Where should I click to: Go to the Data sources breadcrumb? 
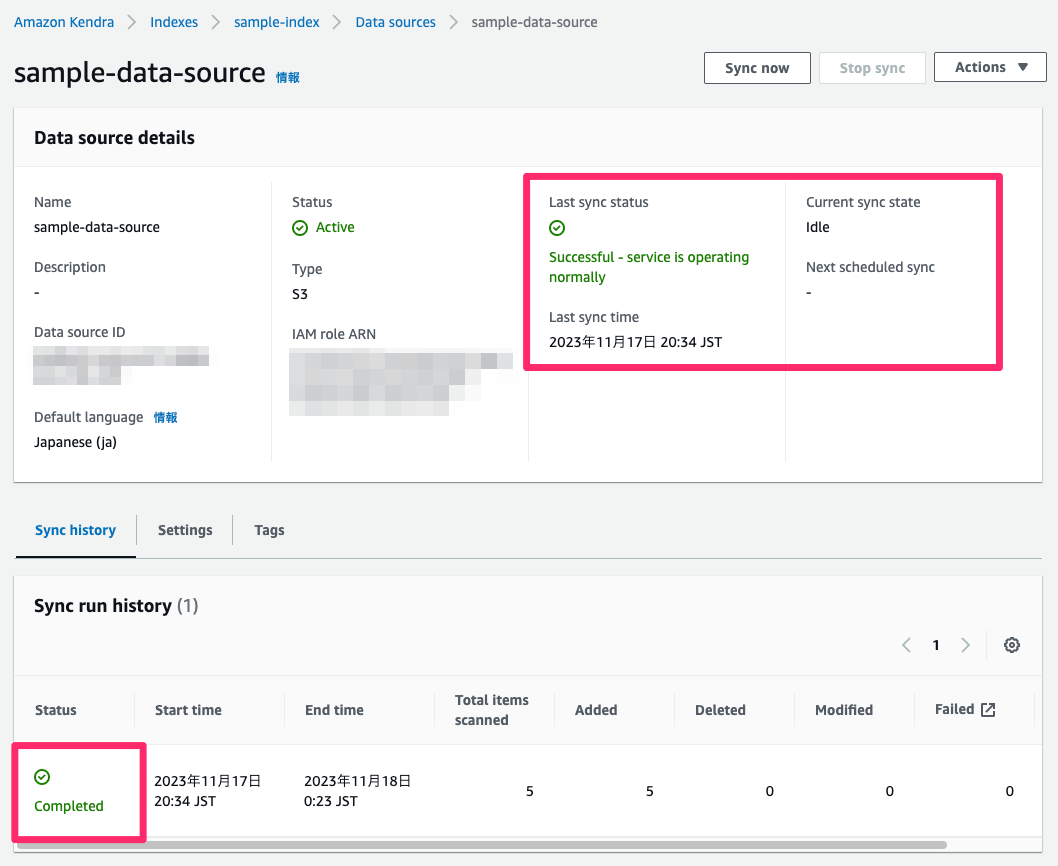(x=395, y=22)
